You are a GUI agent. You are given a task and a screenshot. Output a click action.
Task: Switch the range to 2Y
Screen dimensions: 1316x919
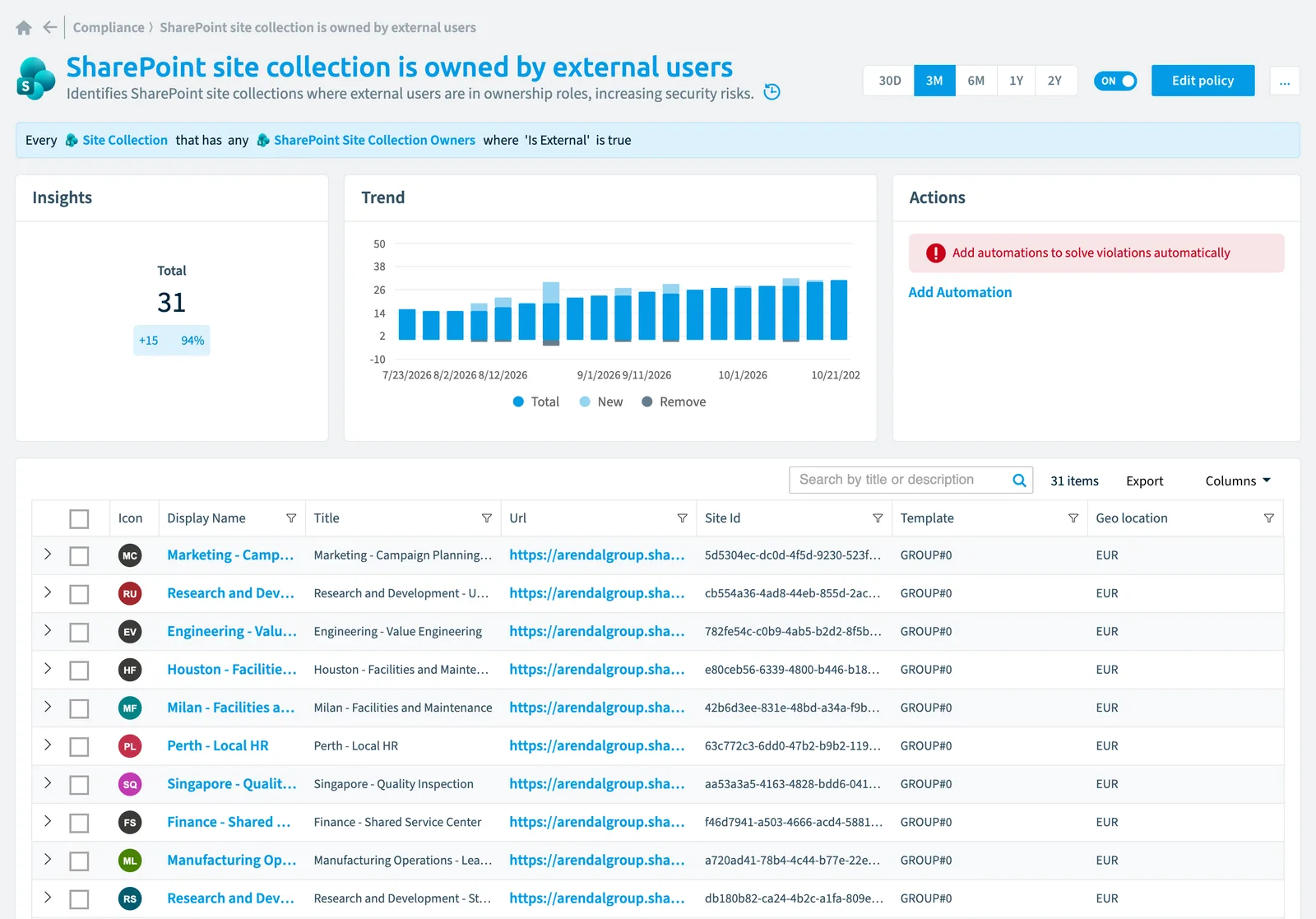pos(1055,81)
